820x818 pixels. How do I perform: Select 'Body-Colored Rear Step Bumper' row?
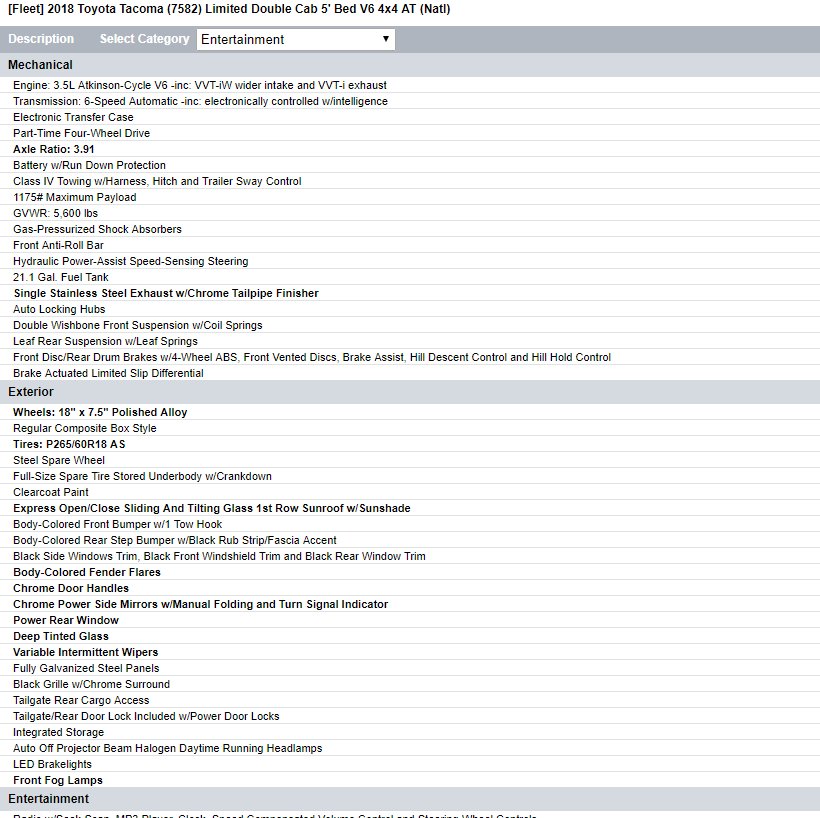click(410, 540)
